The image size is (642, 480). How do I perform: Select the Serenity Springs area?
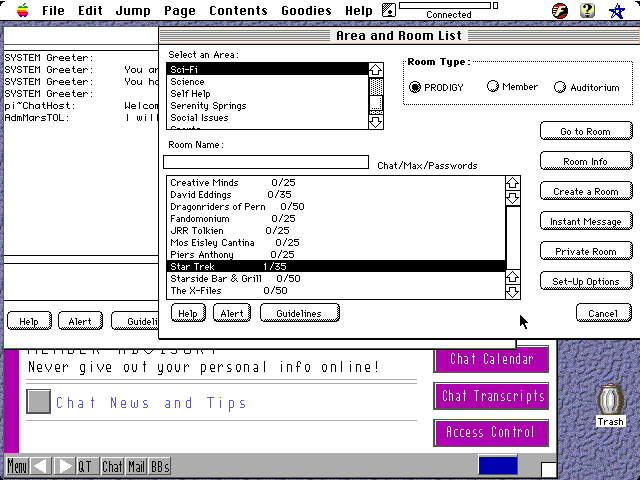(x=268, y=106)
